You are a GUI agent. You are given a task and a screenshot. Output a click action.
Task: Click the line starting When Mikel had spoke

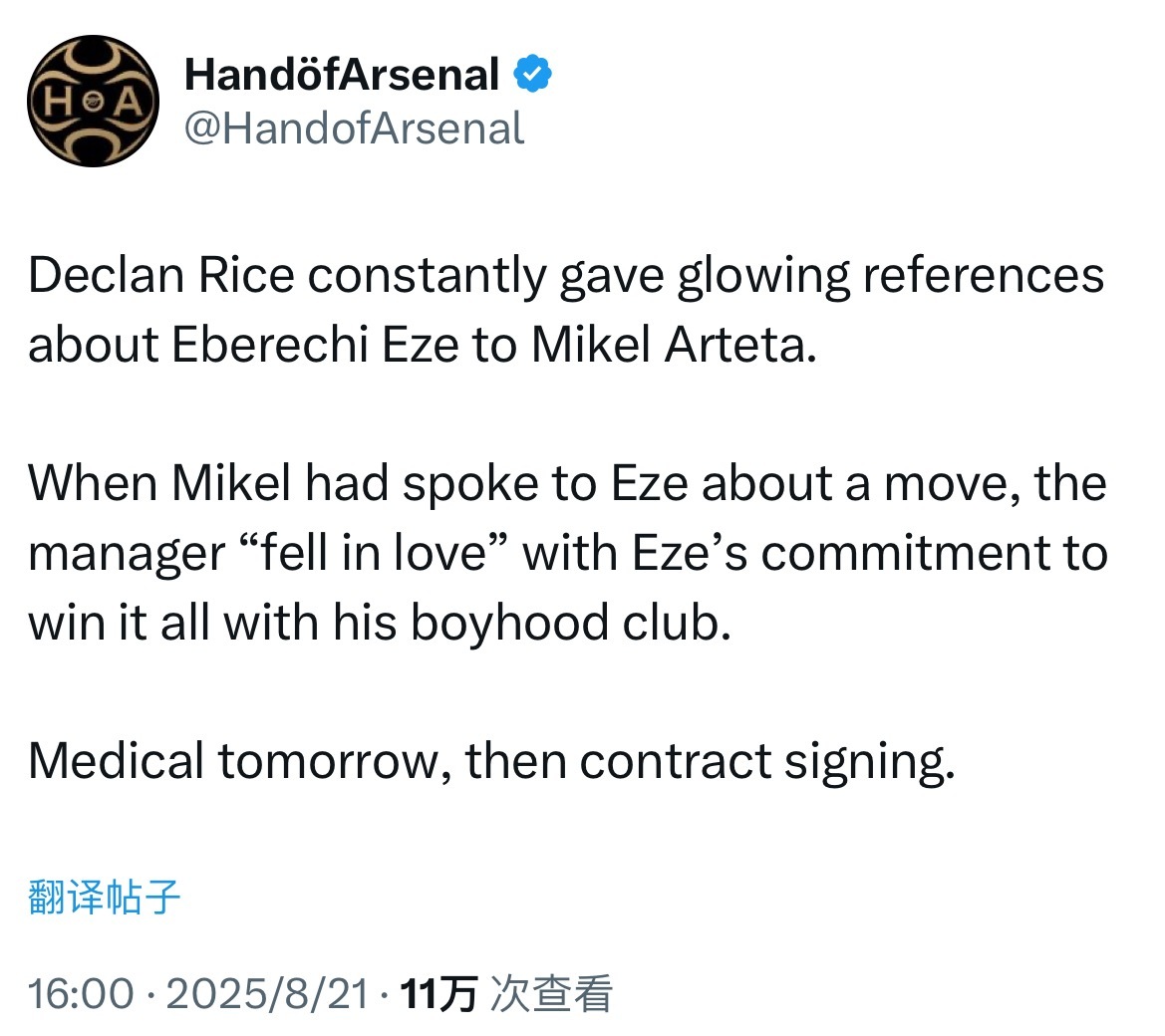pos(568,483)
